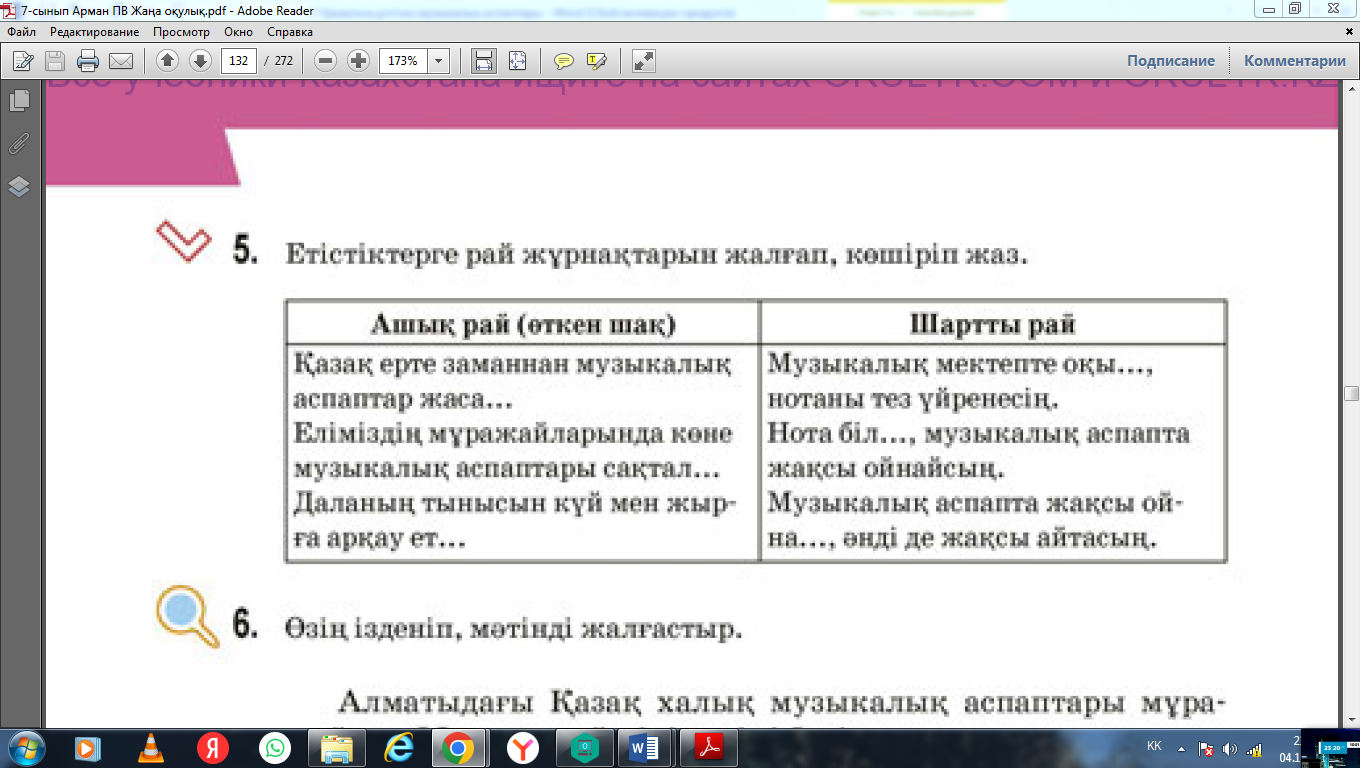Send the file by email envelope icon
Image resolution: width=1360 pixels, height=768 pixels.
pyautogui.click(x=121, y=61)
